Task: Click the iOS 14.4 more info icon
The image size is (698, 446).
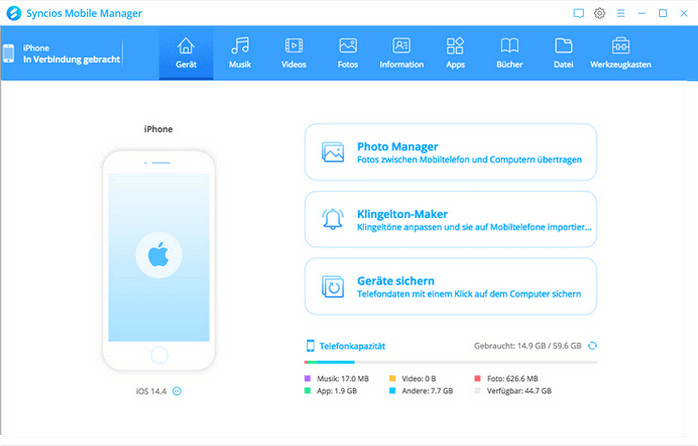Action: (177, 391)
